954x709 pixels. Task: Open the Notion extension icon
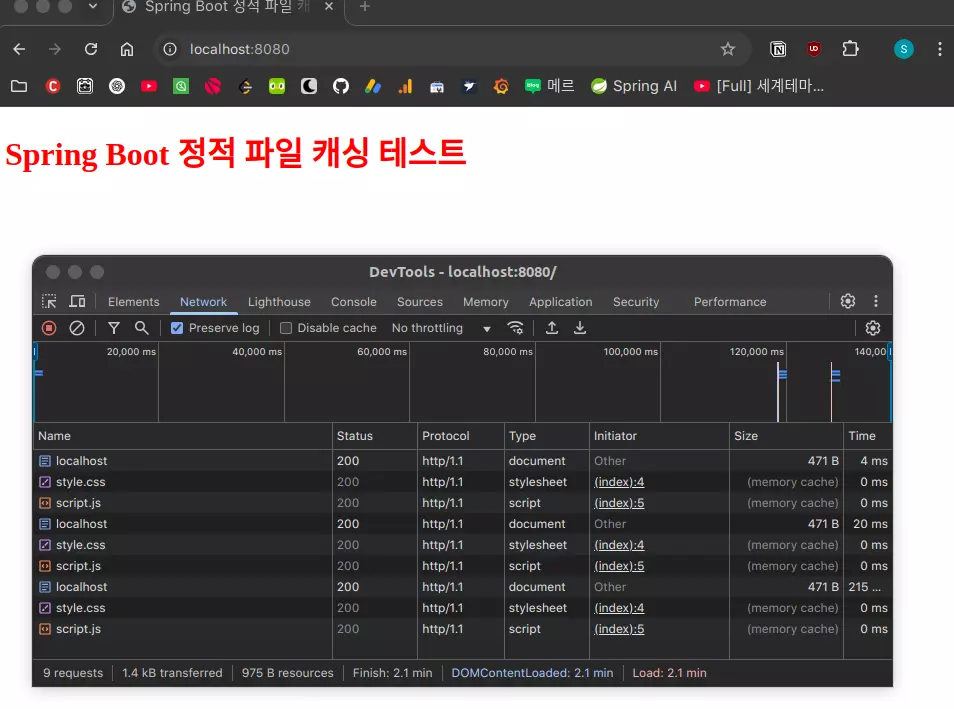tap(778, 49)
